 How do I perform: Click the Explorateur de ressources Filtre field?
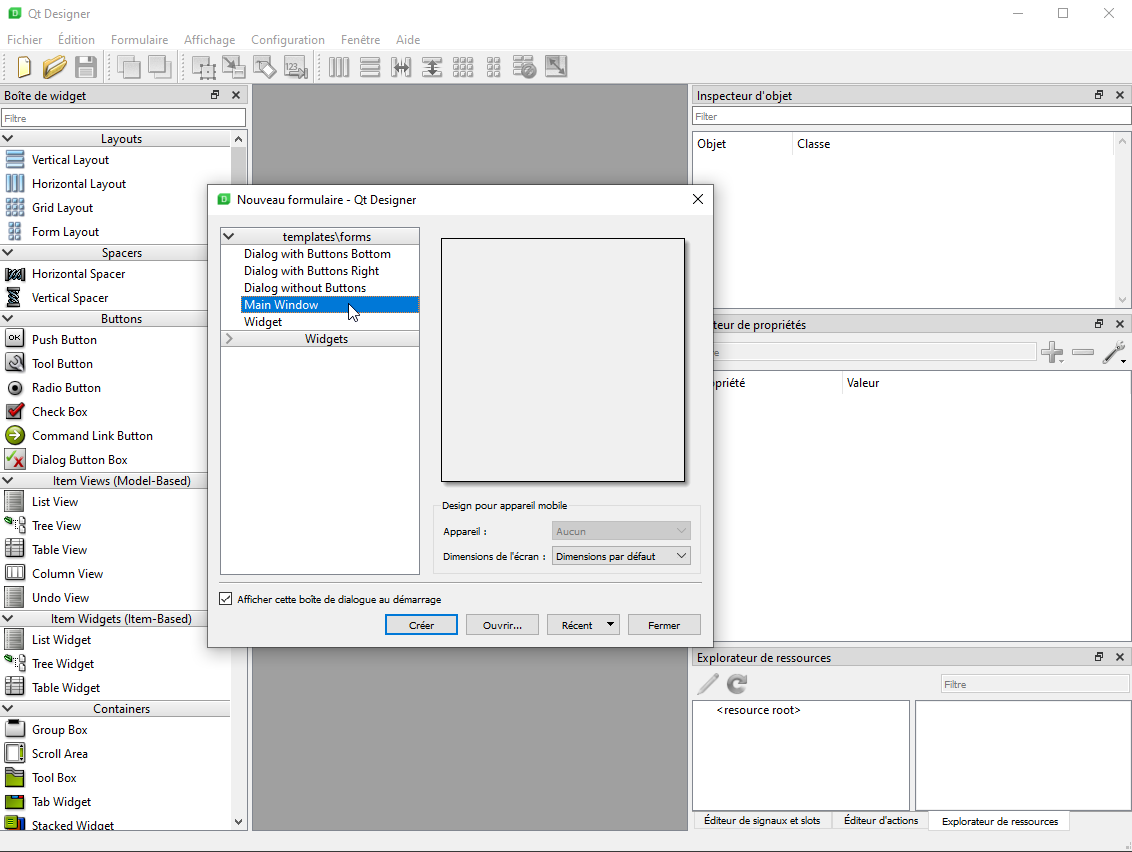click(x=1035, y=684)
